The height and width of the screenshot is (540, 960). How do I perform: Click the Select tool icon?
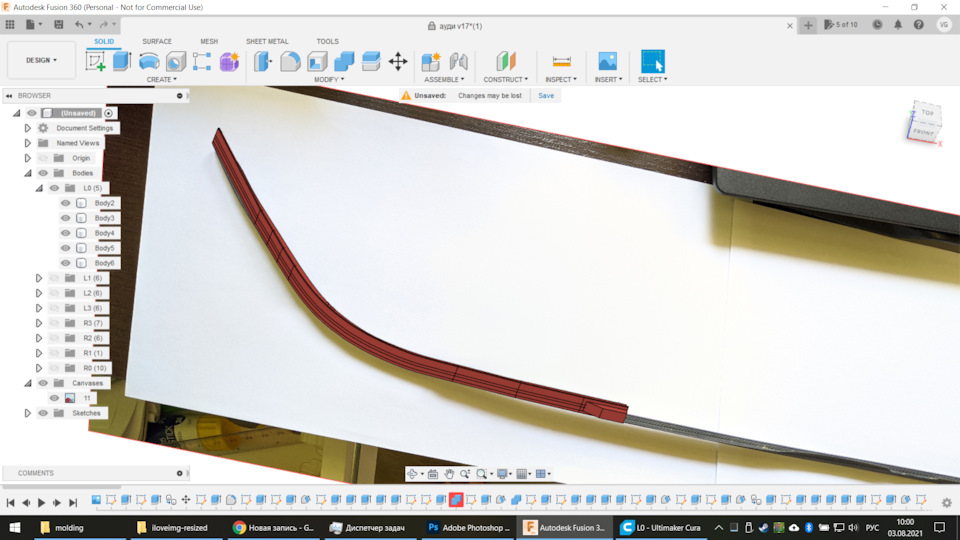(x=653, y=61)
